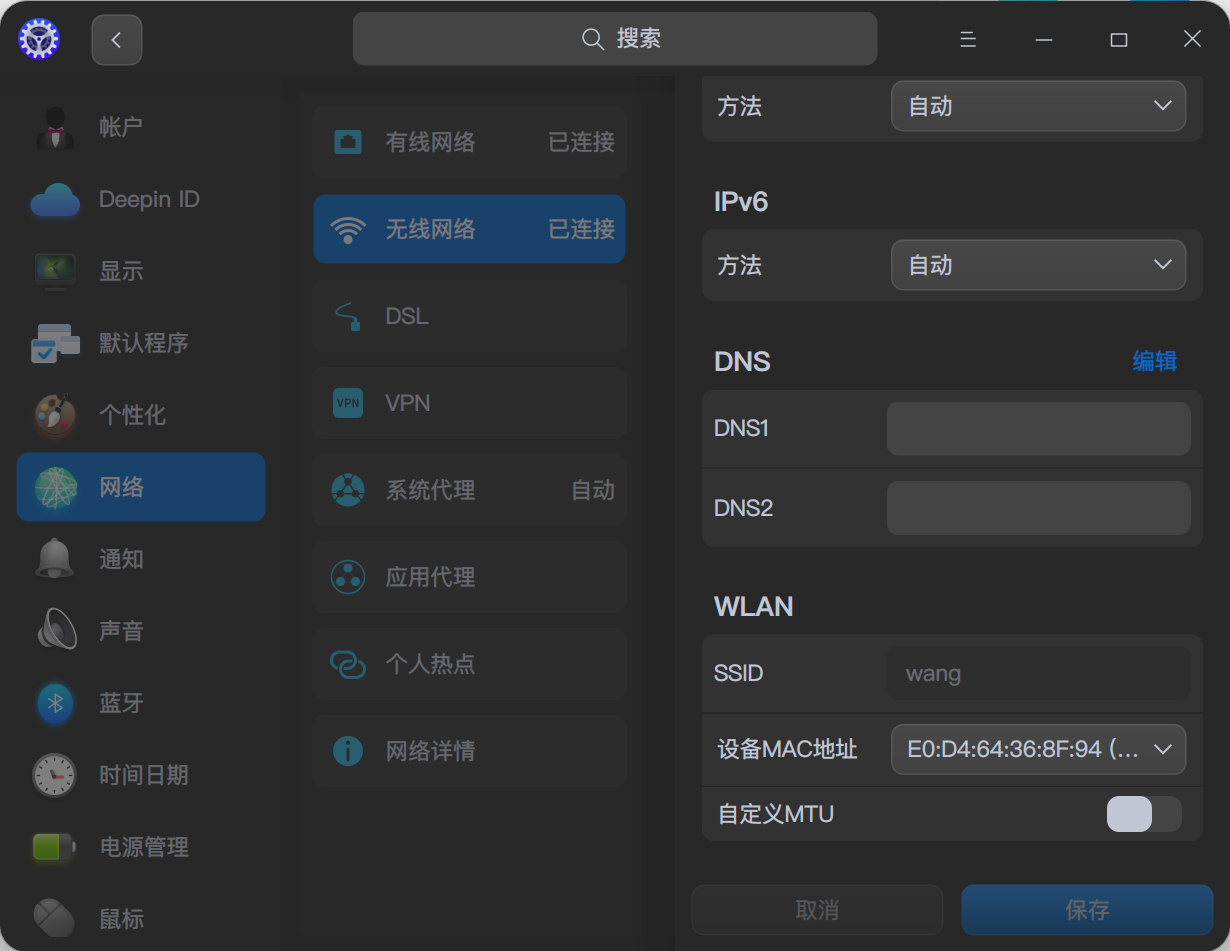Open 系统代理 settings
Image resolution: width=1230 pixels, height=951 pixels.
point(470,490)
